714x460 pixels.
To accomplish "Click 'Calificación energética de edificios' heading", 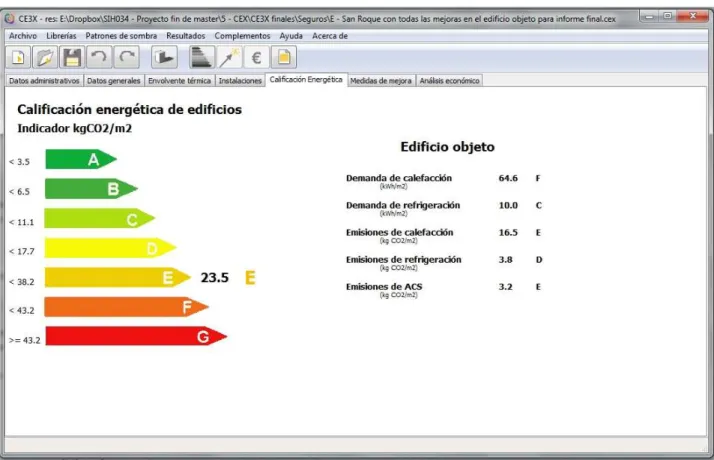I will click(129, 109).
